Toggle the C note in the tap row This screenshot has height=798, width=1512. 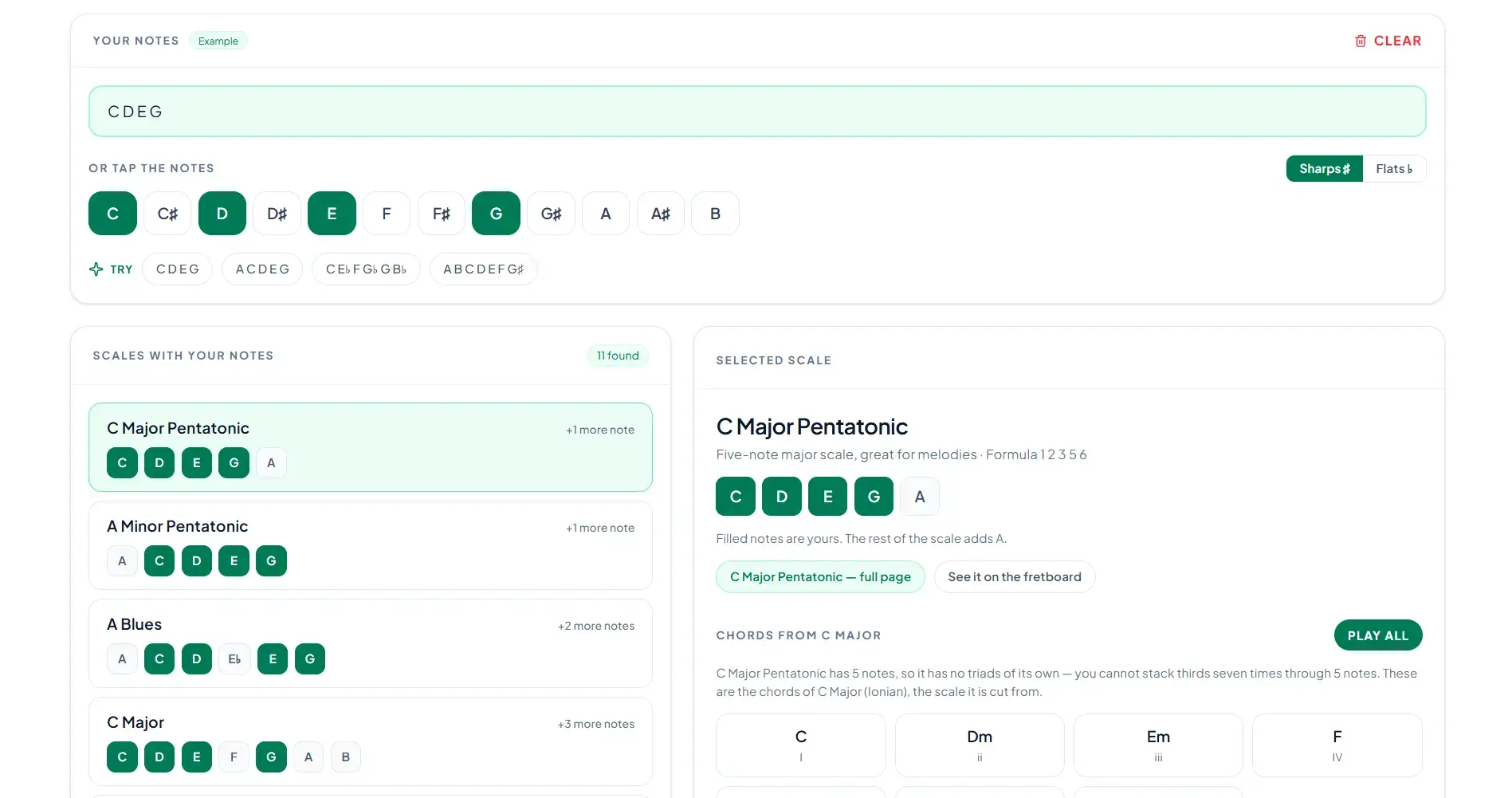[112, 214]
